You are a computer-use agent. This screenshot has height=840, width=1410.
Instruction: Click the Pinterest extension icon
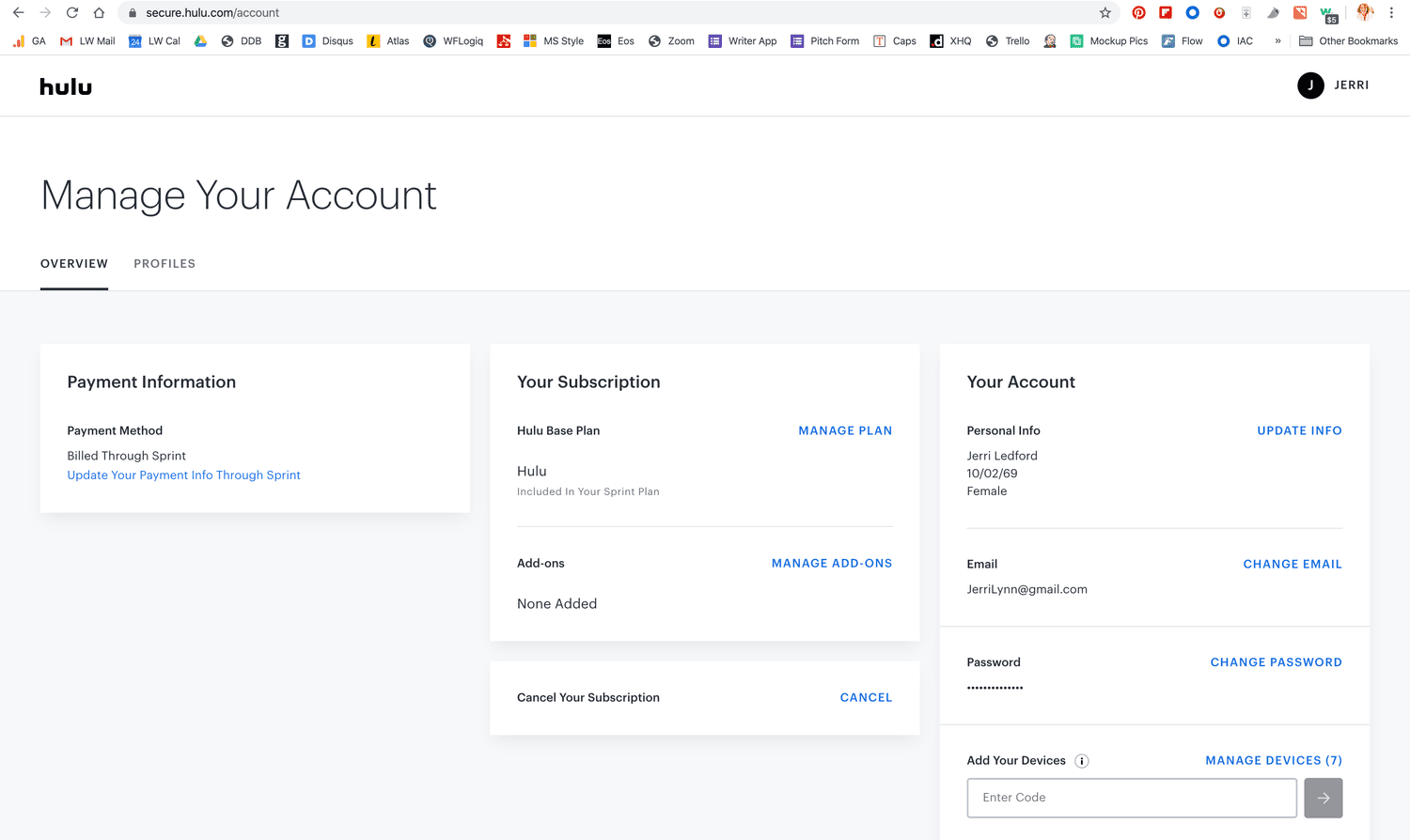(x=1138, y=13)
